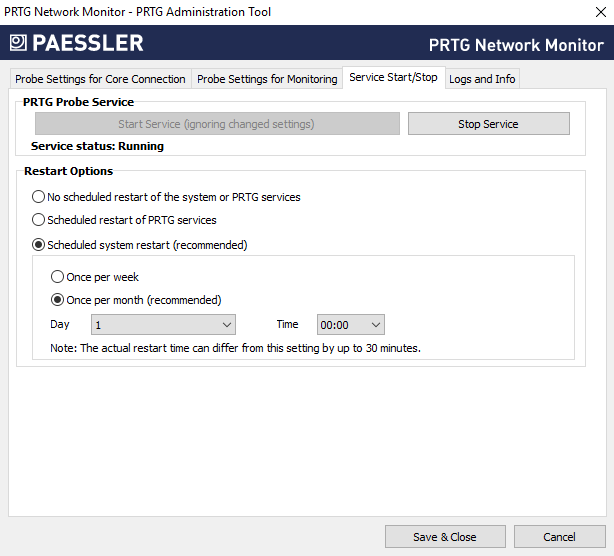Click the Paessler logo icon in header
The width and height of the screenshot is (614, 556).
click(19, 43)
